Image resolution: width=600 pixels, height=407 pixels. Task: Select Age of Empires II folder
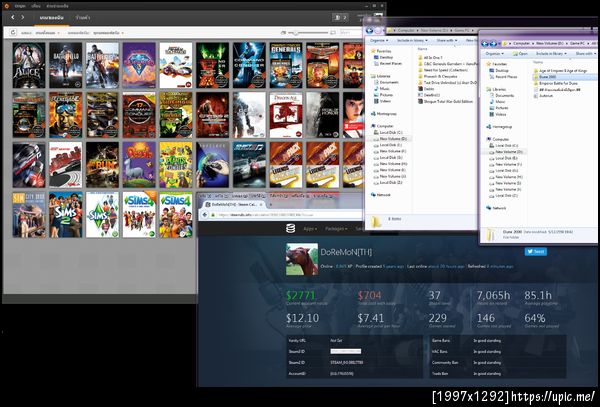560,71
